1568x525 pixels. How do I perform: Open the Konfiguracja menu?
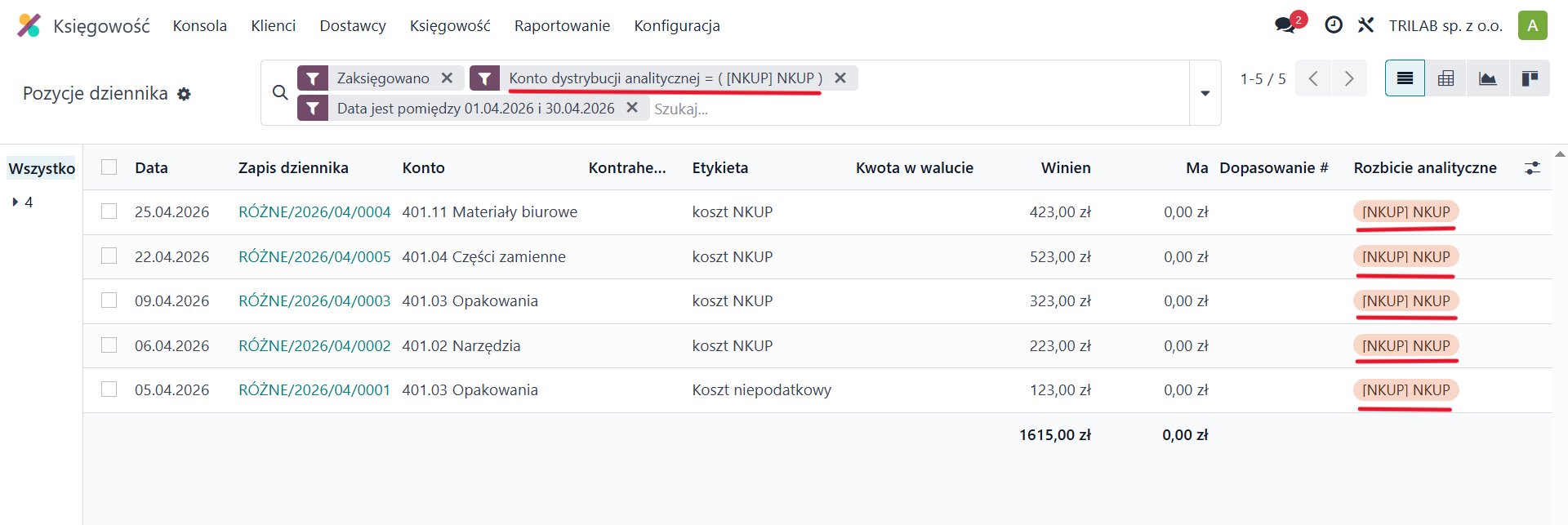[x=677, y=25]
